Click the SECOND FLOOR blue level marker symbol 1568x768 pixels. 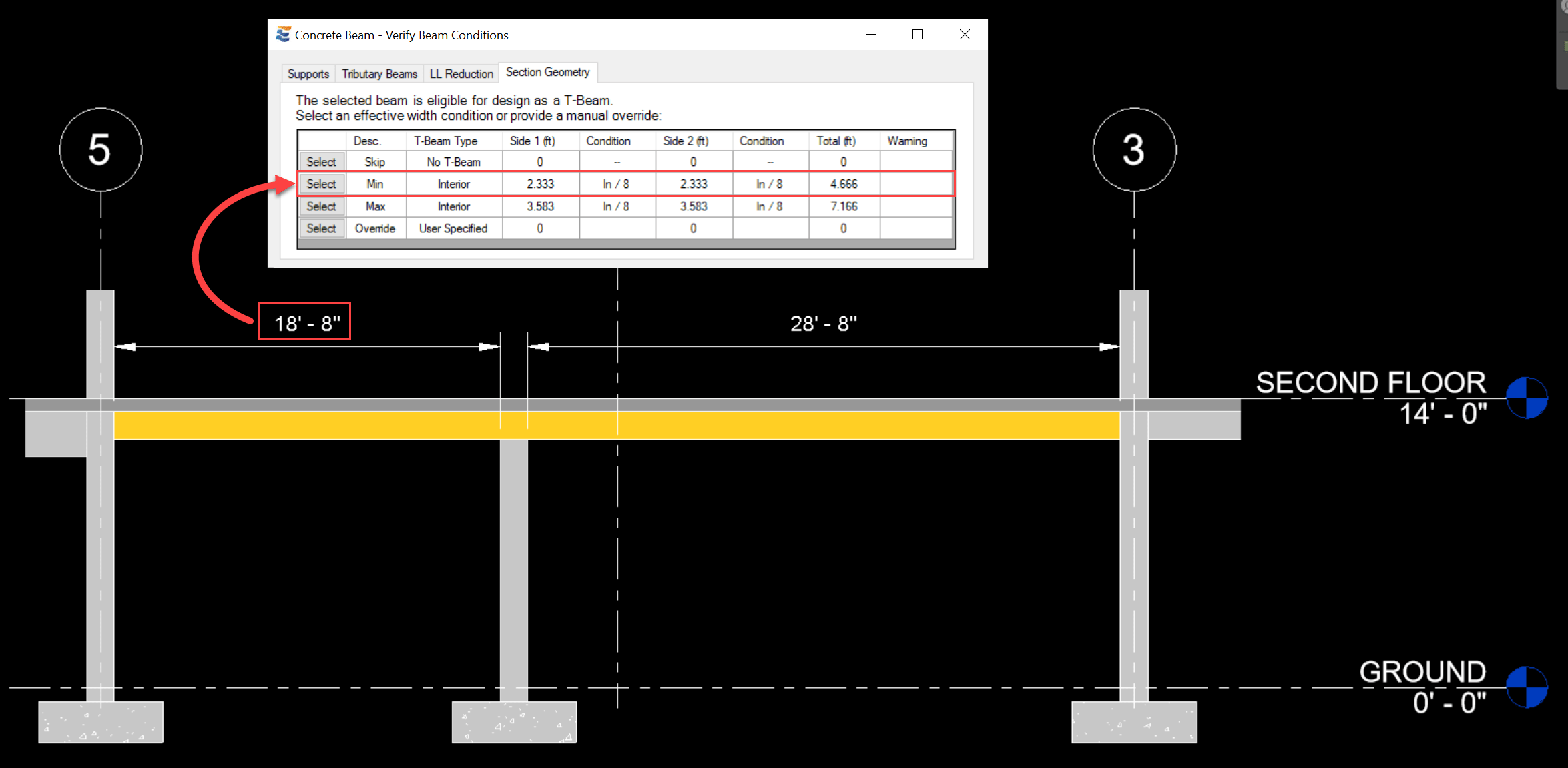1525,398
